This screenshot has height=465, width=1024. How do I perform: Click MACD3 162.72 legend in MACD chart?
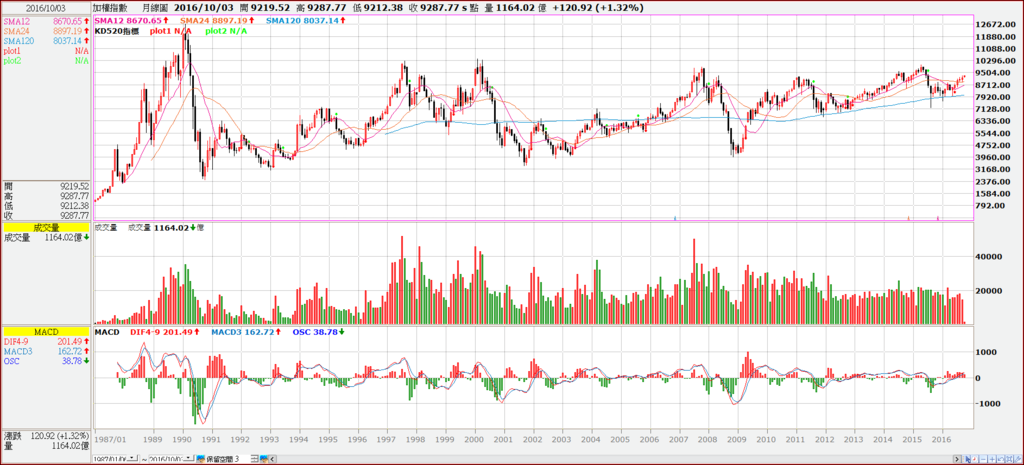coord(248,332)
